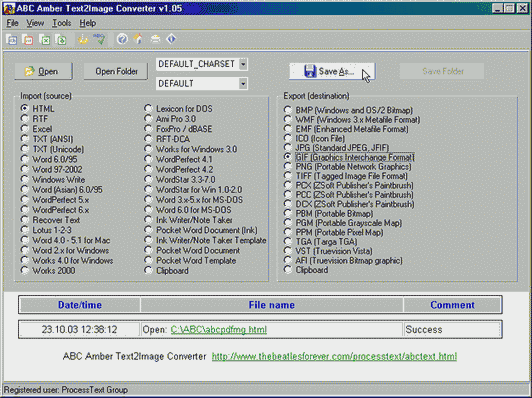
Task: Click the house home page toolbar icon
Action: (138, 39)
